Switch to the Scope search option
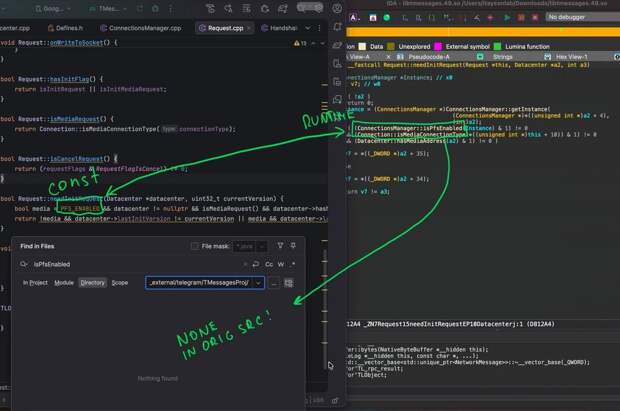Viewport: 620px width, 411px height. point(119,283)
